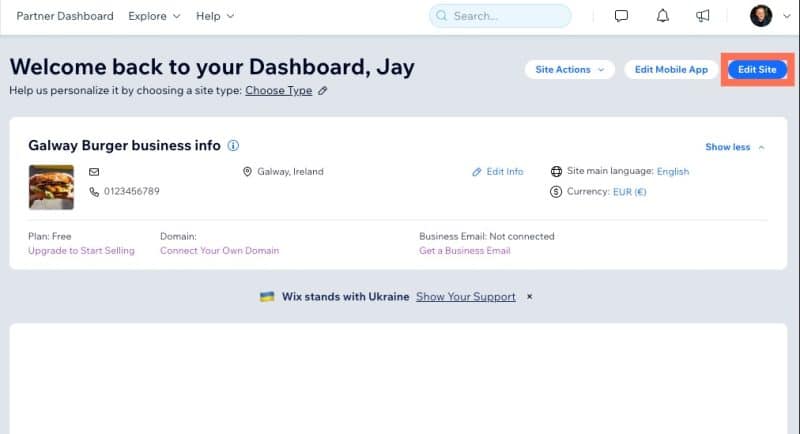Click the burger business thumbnail image
This screenshot has height=434, width=800.
(x=51, y=187)
